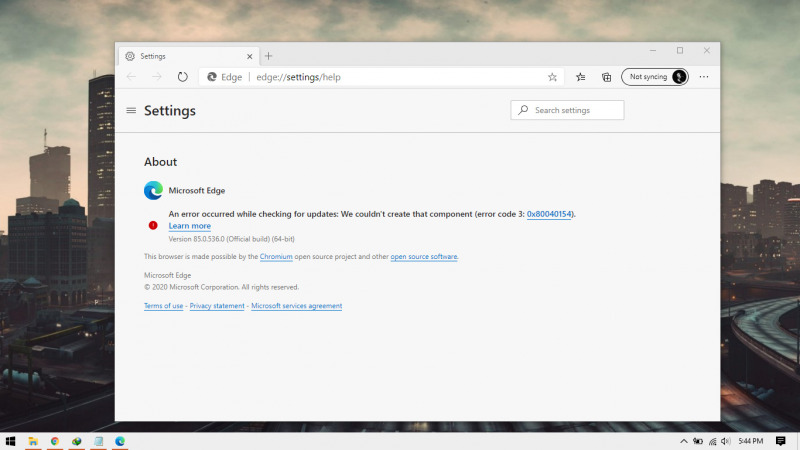Click the Version 85.0.536.0 text
Viewport: 800px width, 450px height.
coord(232,239)
